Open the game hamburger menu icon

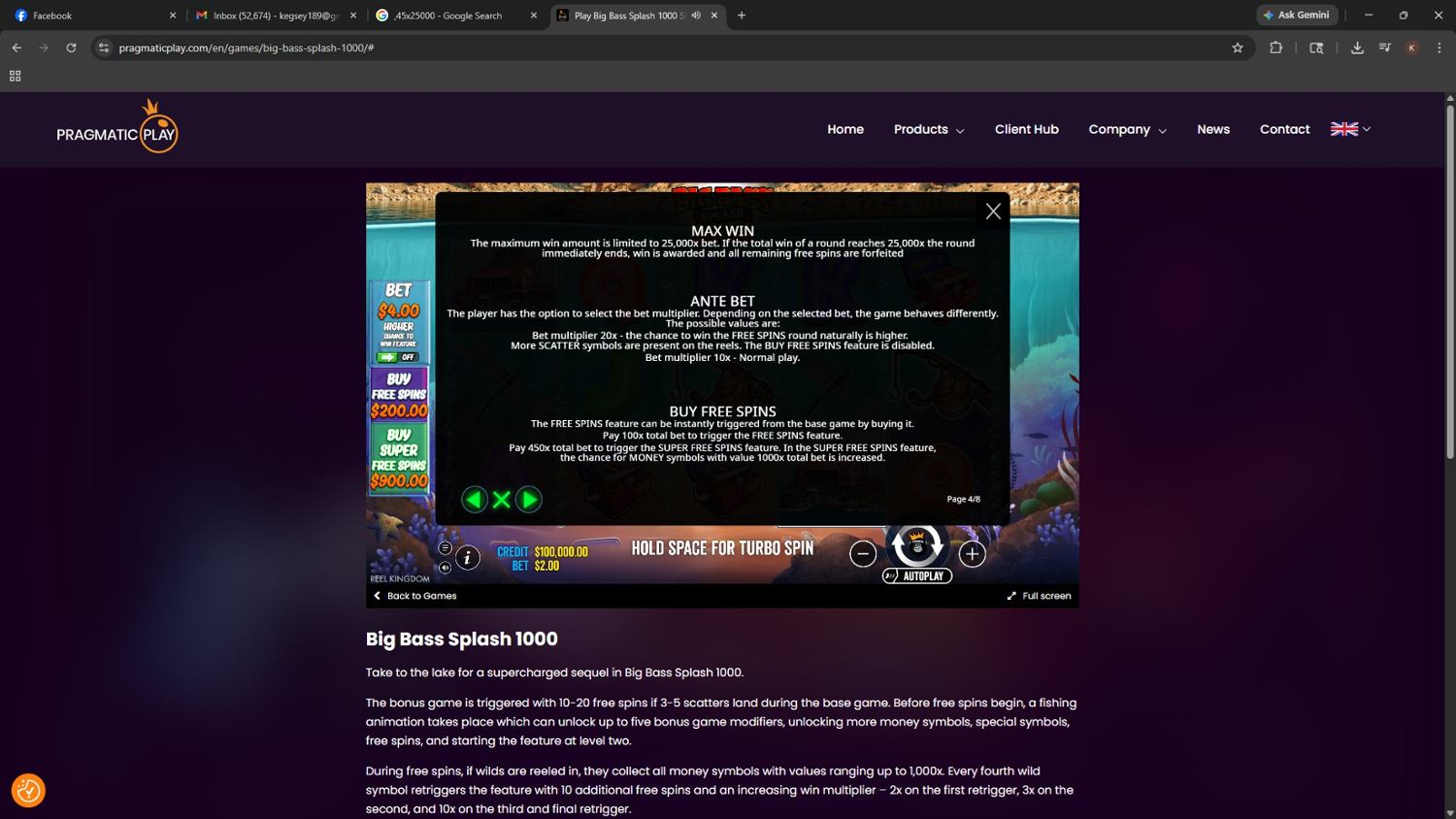(446, 547)
